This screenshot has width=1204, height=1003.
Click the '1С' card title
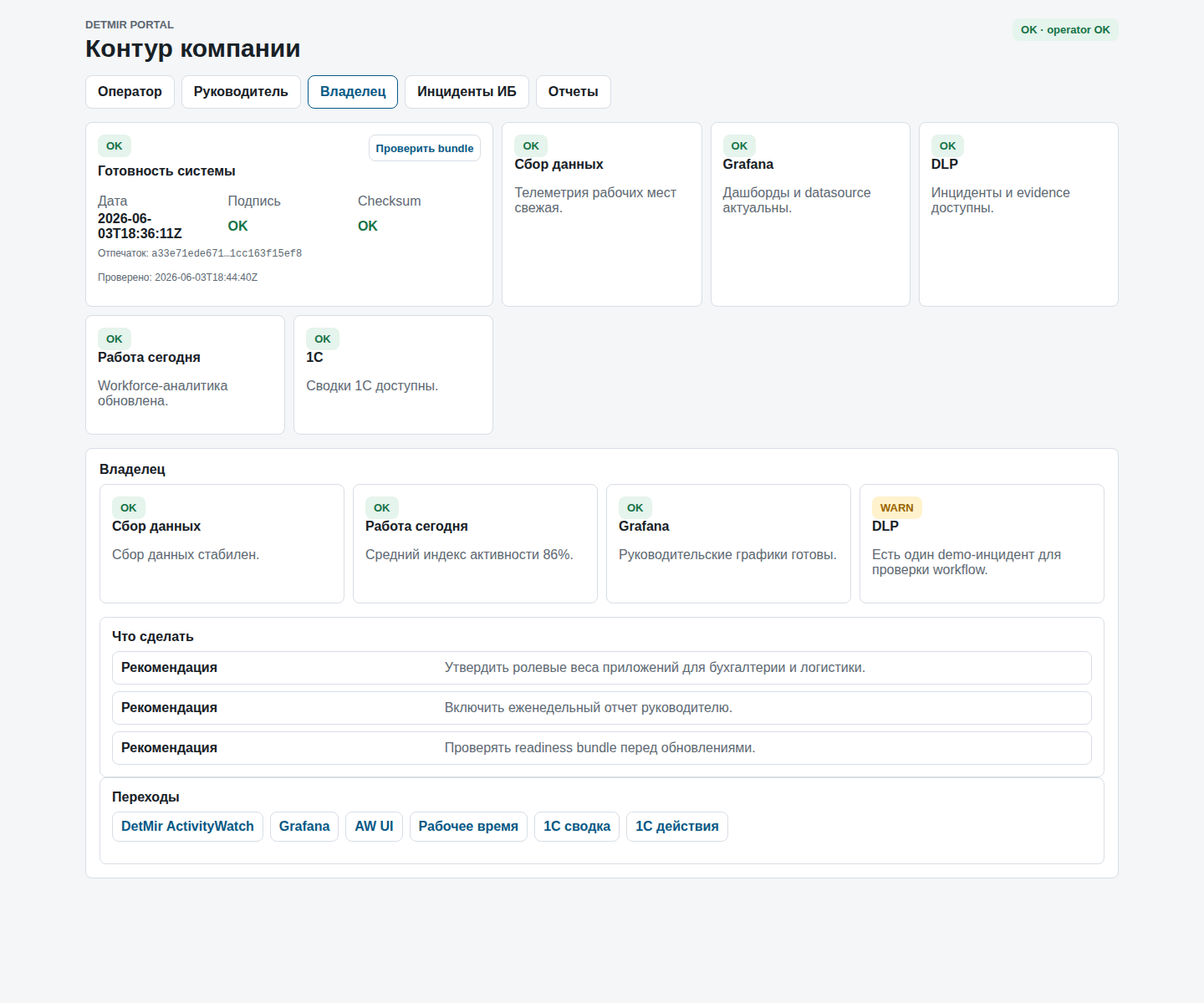coord(314,358)
